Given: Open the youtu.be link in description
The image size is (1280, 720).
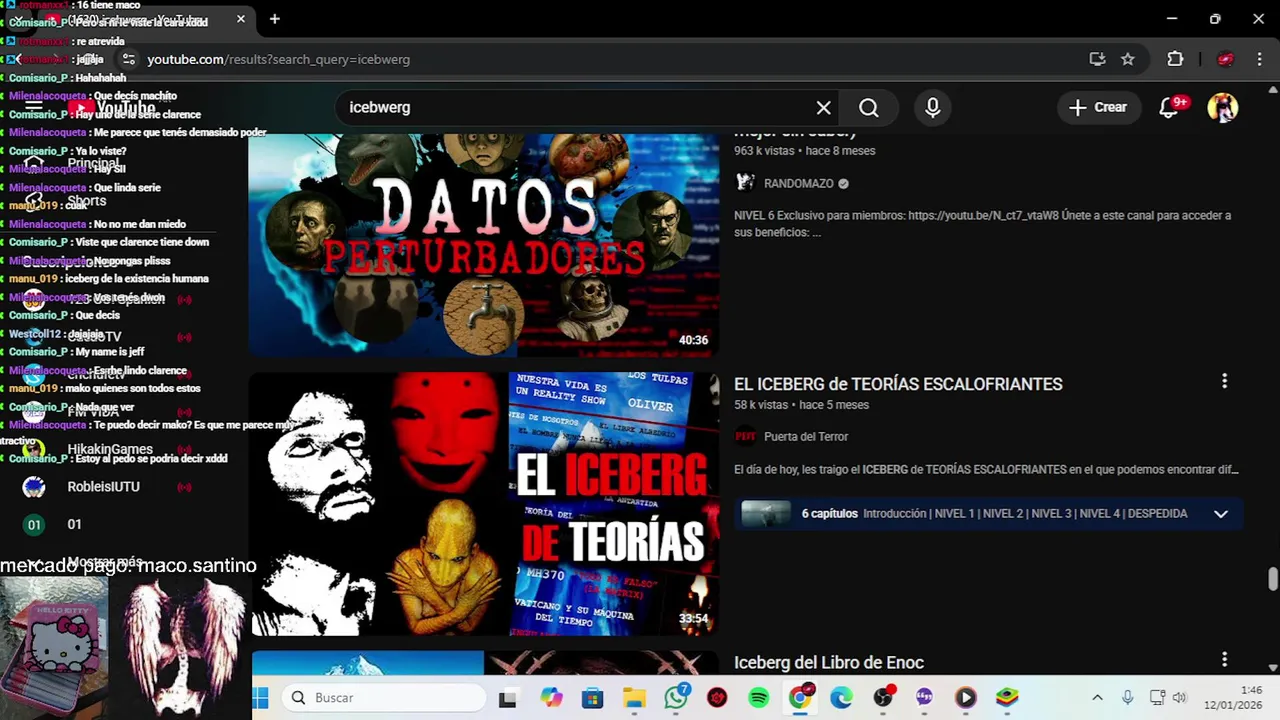Looking at the screenshot, I should pyautogui.click(x=982, y=215).
